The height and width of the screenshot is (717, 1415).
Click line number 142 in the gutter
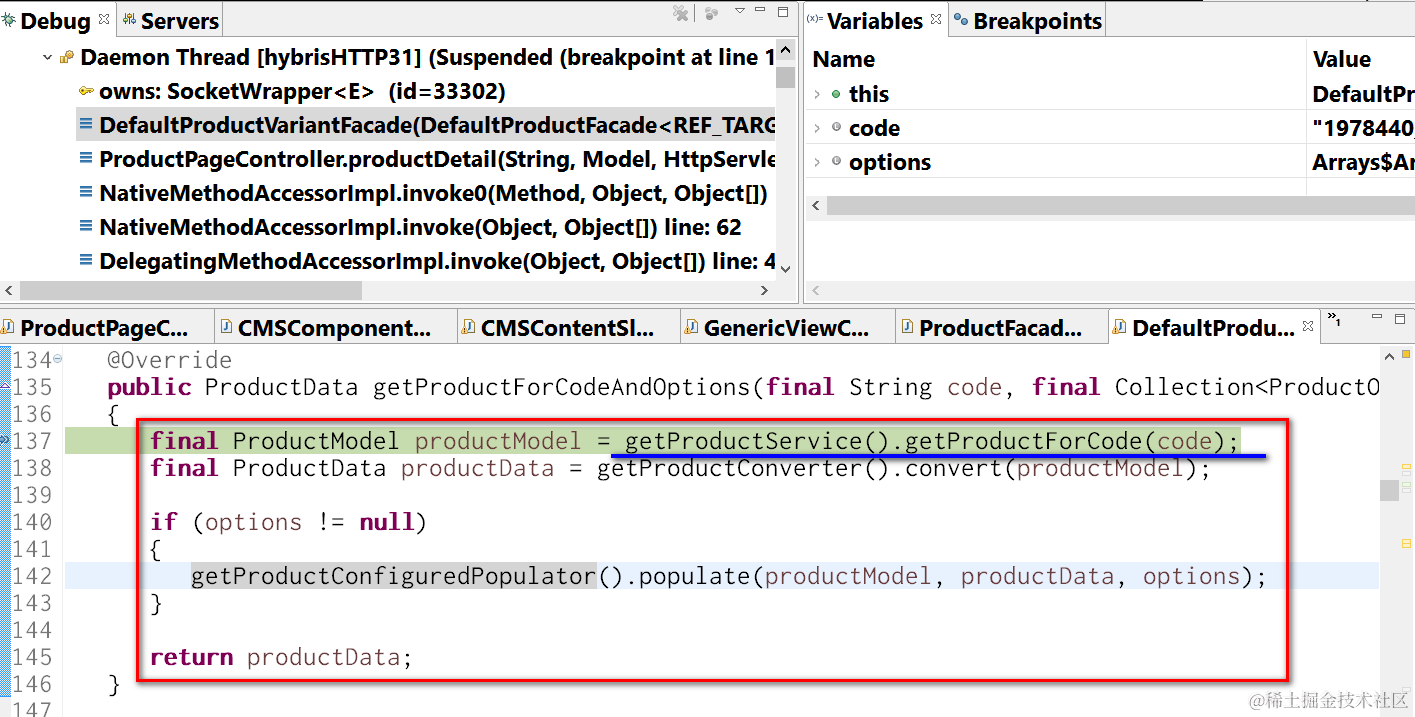[x=33, y=576]
